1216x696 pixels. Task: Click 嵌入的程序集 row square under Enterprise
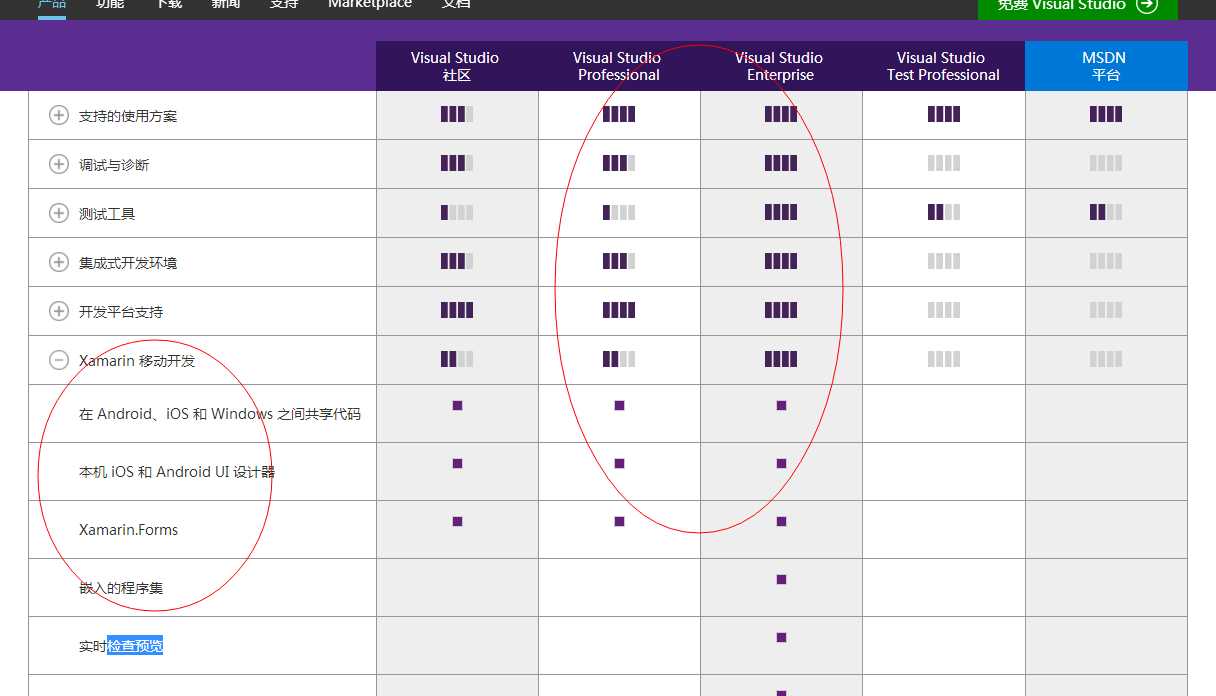coord(781,579)
